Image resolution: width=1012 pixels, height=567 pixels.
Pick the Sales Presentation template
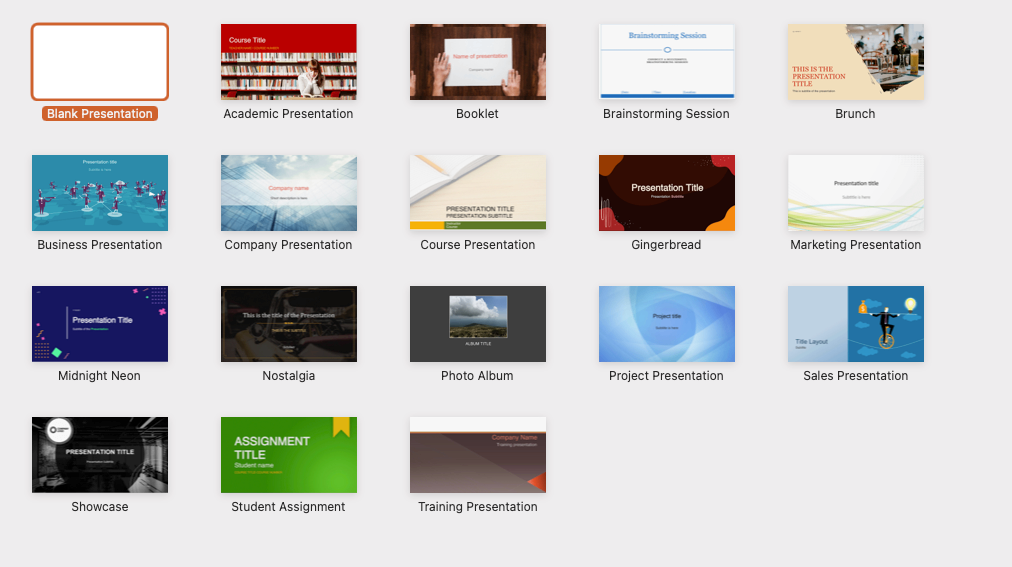pos(855,324)
